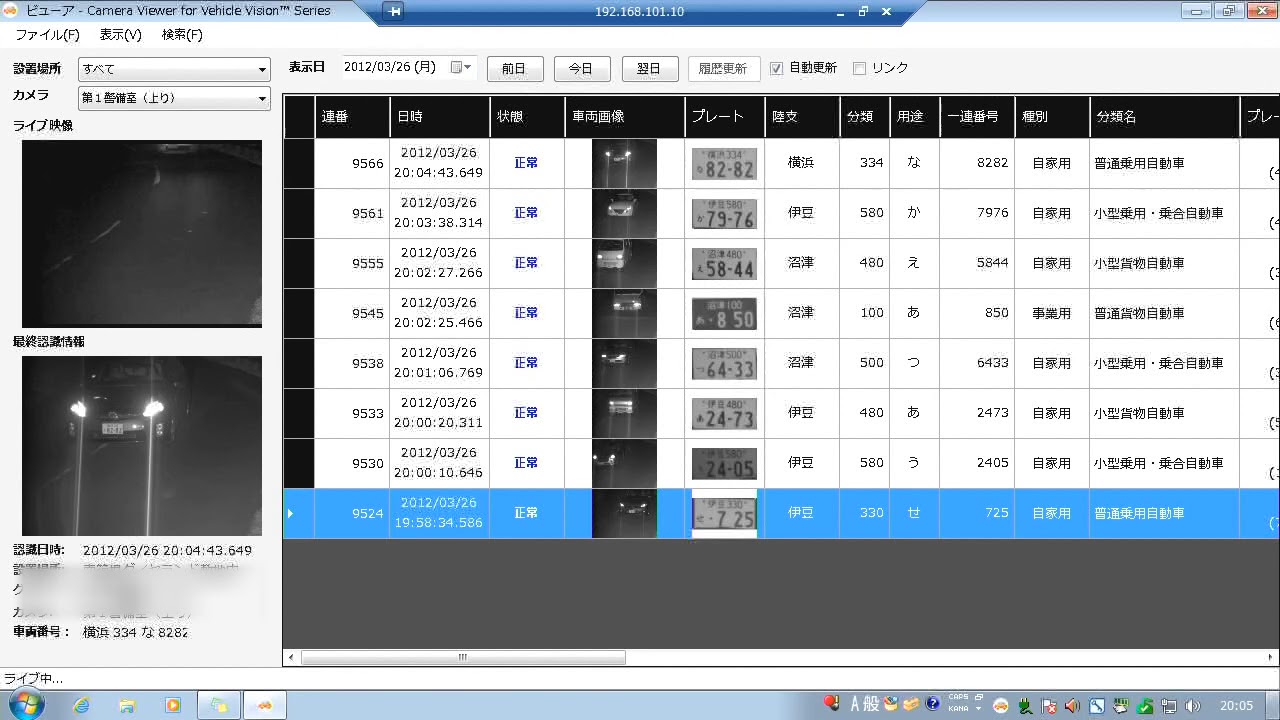
Task: Open the volume speaker tray icon
Action: pyautogui.click(x=1193, y=705)
